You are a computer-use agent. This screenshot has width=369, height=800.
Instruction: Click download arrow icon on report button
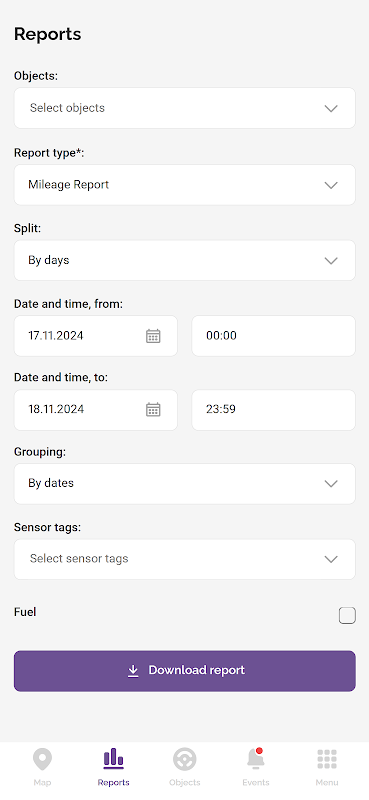pyautogui.click(x=133, y=671)
